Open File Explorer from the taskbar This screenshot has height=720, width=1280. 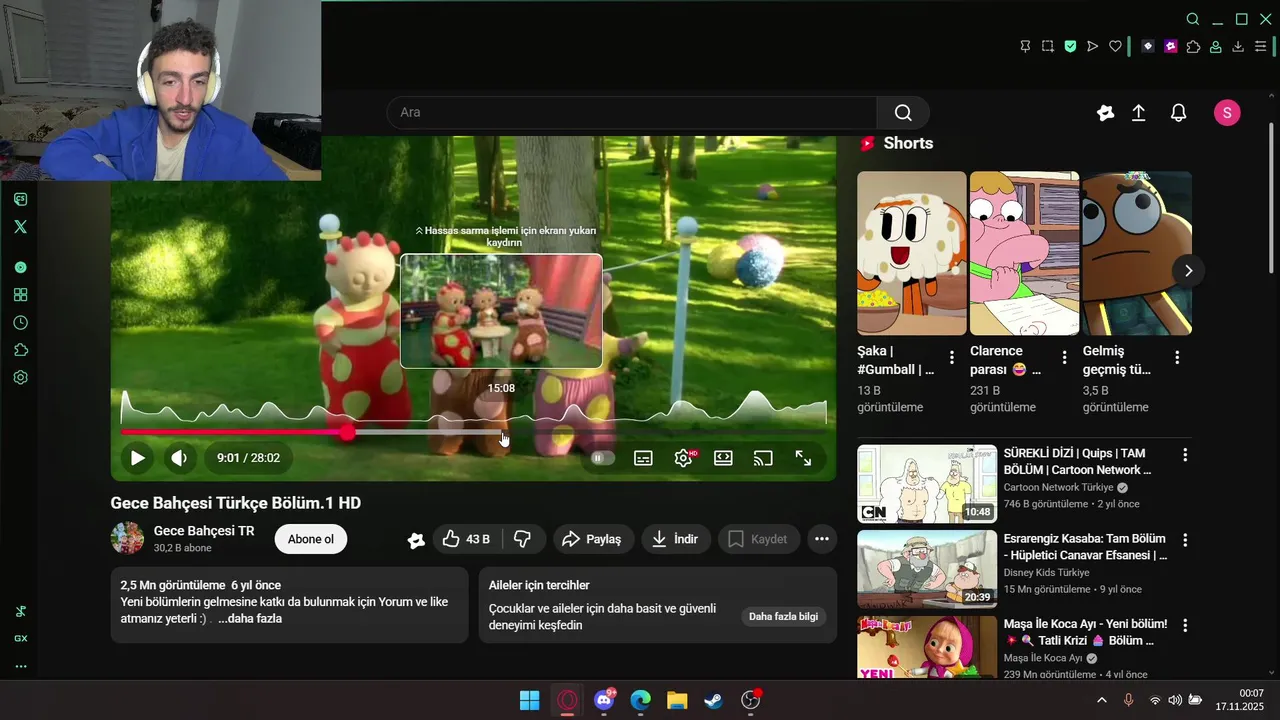tap(677, 700)
